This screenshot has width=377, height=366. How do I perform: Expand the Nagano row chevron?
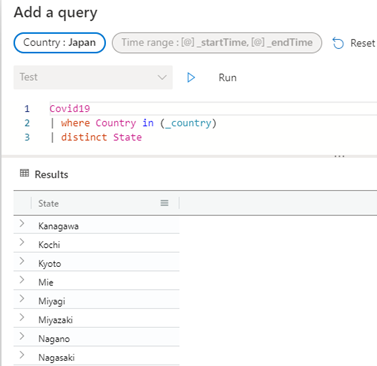pyautogui.click(x=22, y=336)
